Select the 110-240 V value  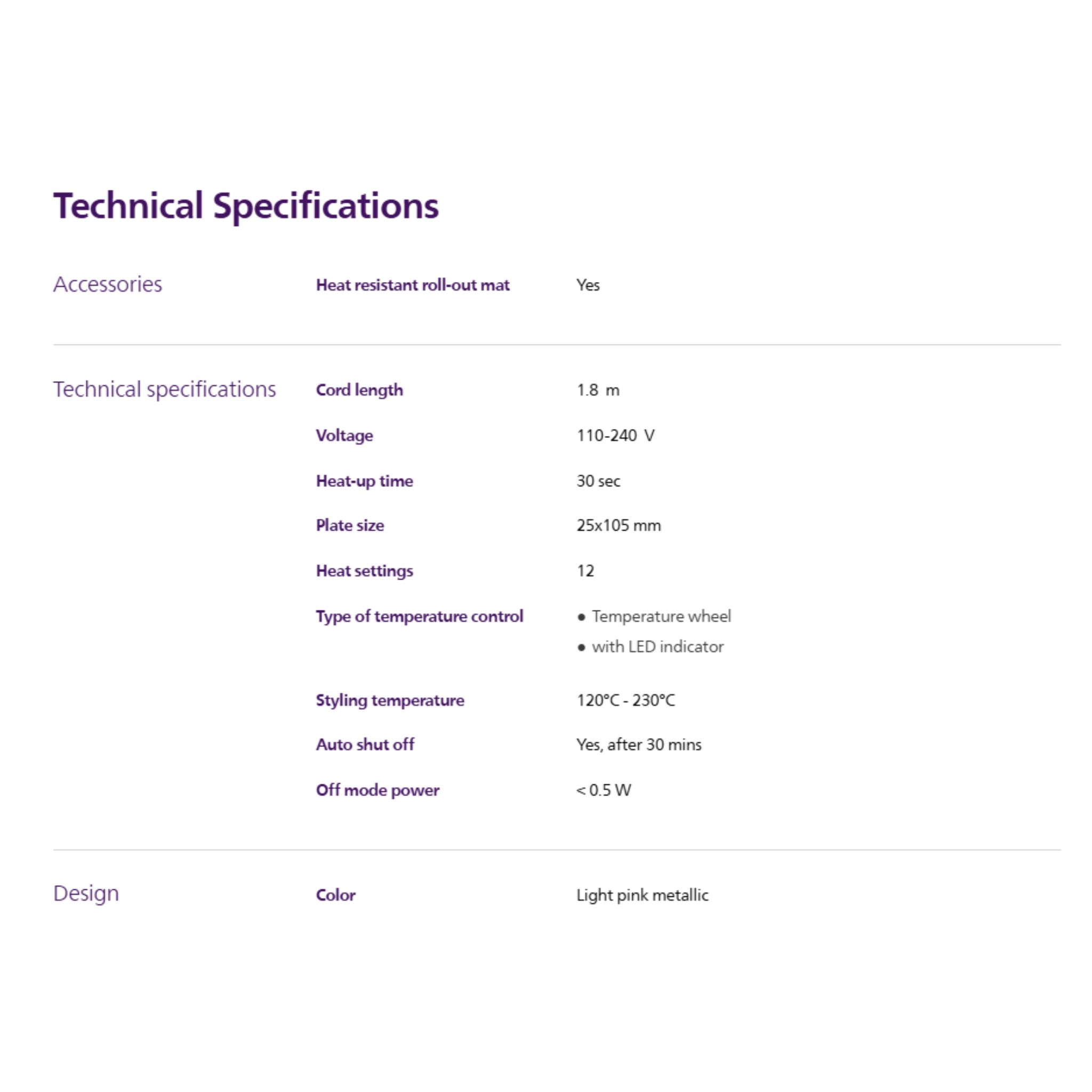615,435
